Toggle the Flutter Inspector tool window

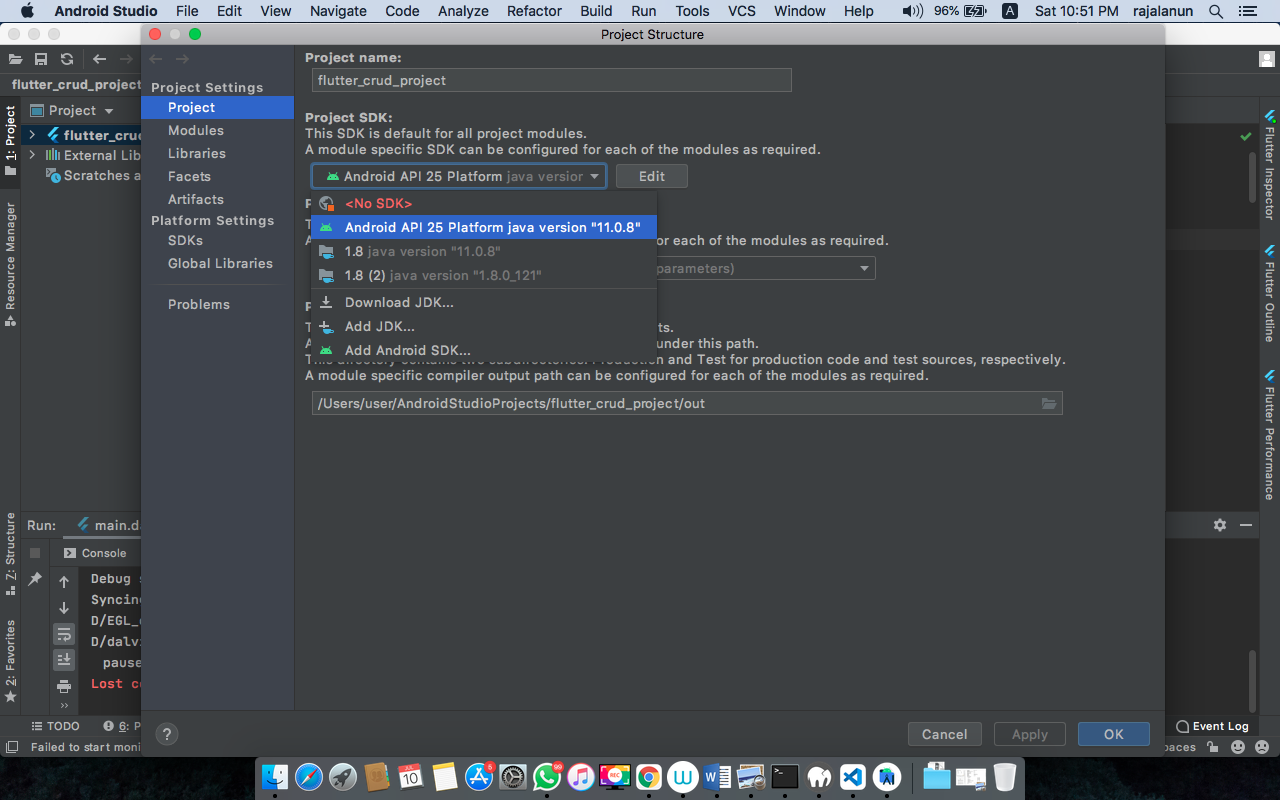coord(1269,164)
